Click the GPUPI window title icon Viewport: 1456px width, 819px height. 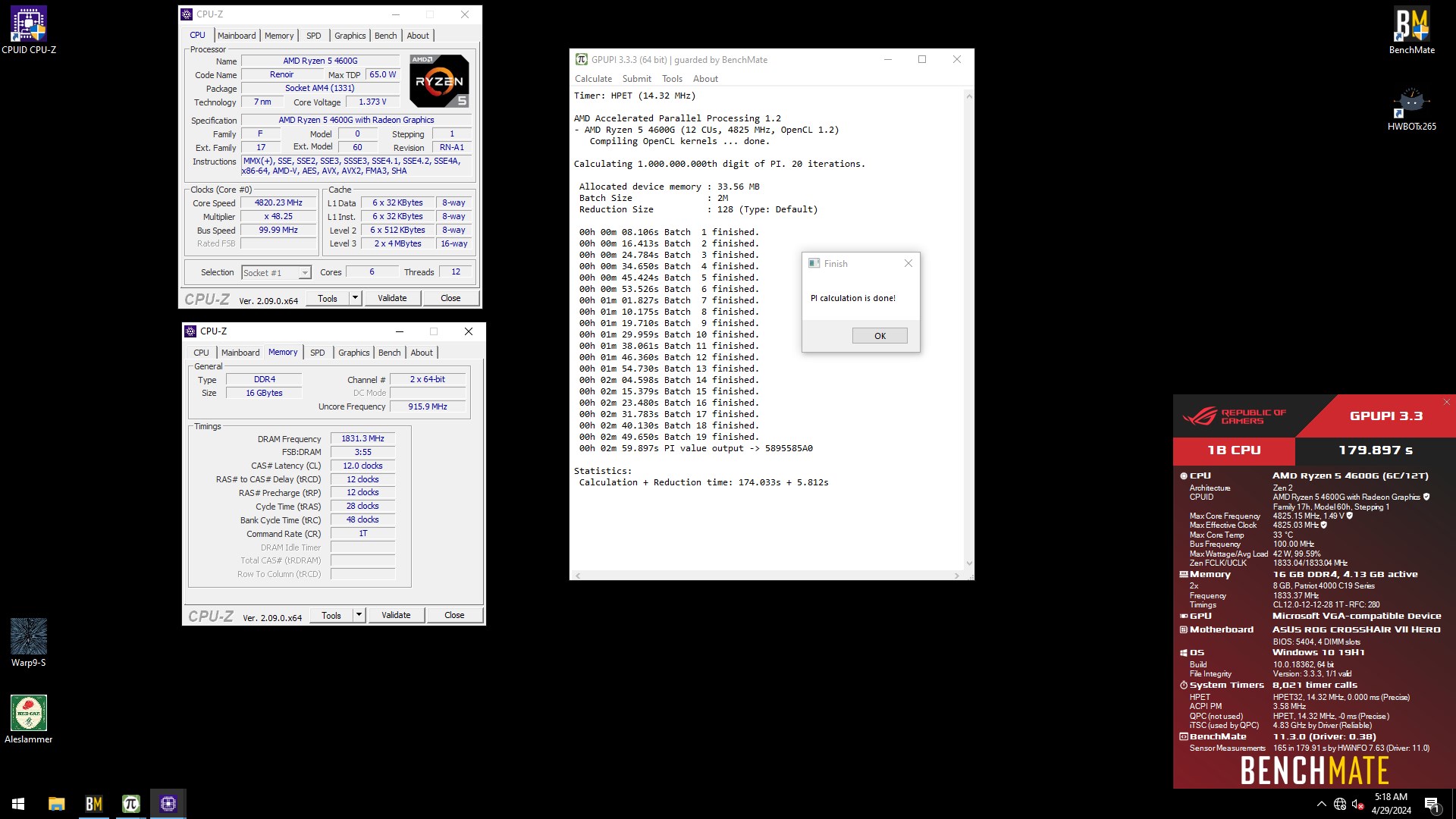pos(582,59)
